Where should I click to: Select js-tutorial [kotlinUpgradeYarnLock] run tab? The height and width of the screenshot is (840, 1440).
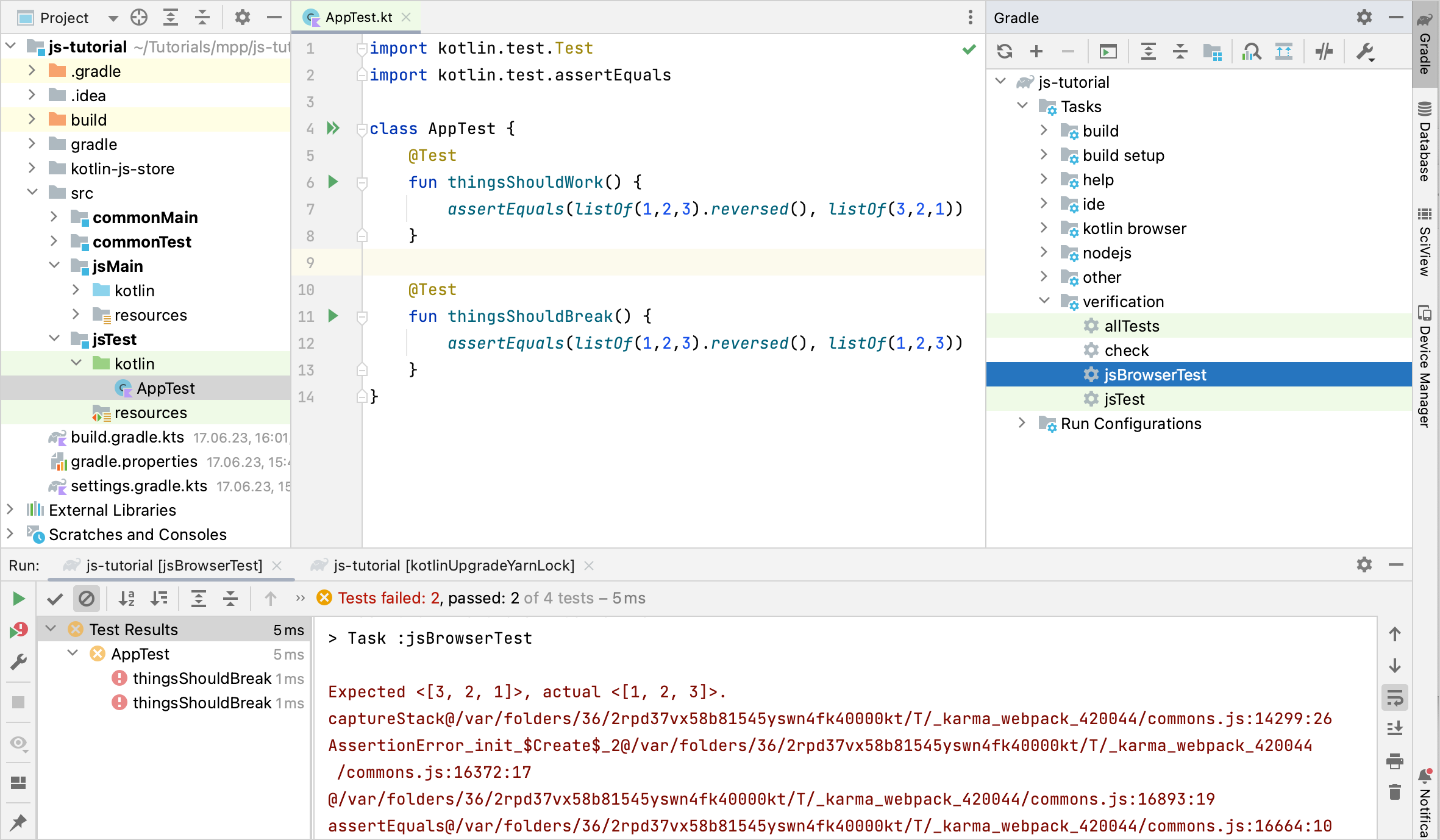[x=454, y=565]
